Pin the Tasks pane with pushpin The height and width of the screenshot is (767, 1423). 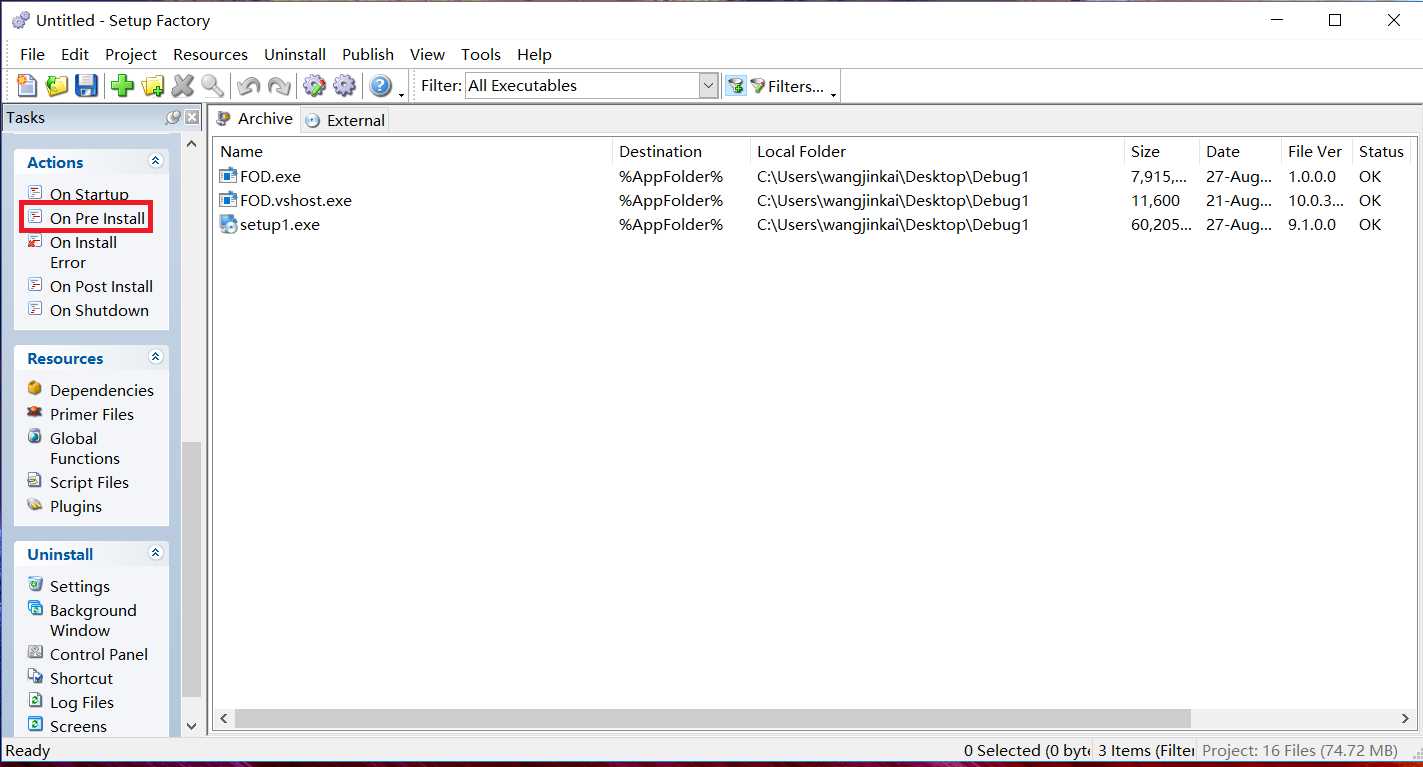click(x=173, y=118)
